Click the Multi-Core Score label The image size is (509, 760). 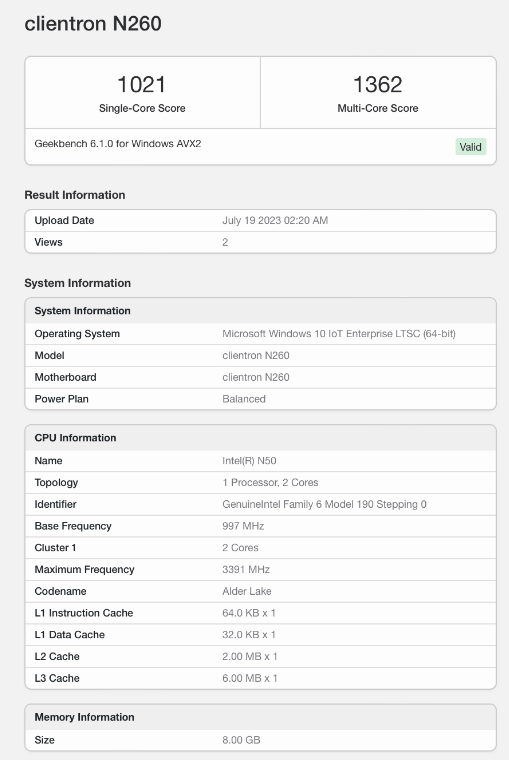pos(378,108)
